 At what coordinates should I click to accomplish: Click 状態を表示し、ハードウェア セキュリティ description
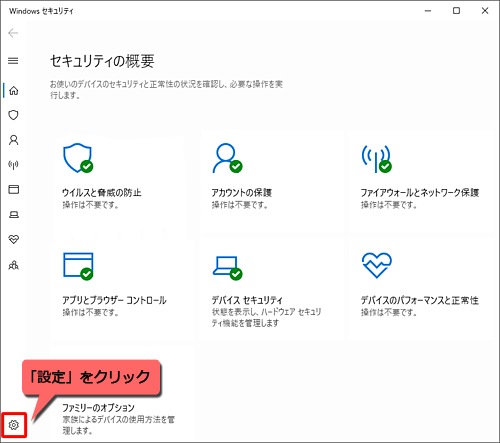266,317
